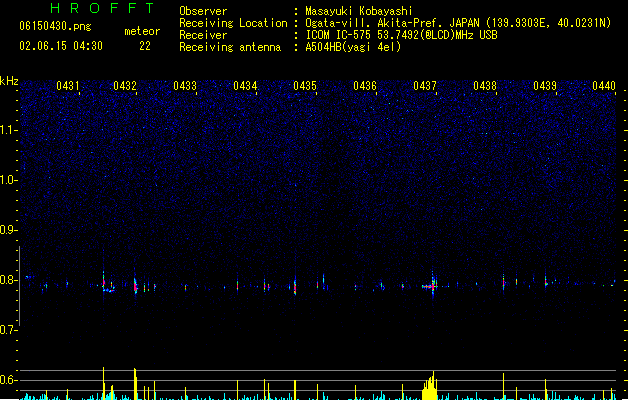
Task: Click the large yellow burst below 0437
Action: (430, 386)
